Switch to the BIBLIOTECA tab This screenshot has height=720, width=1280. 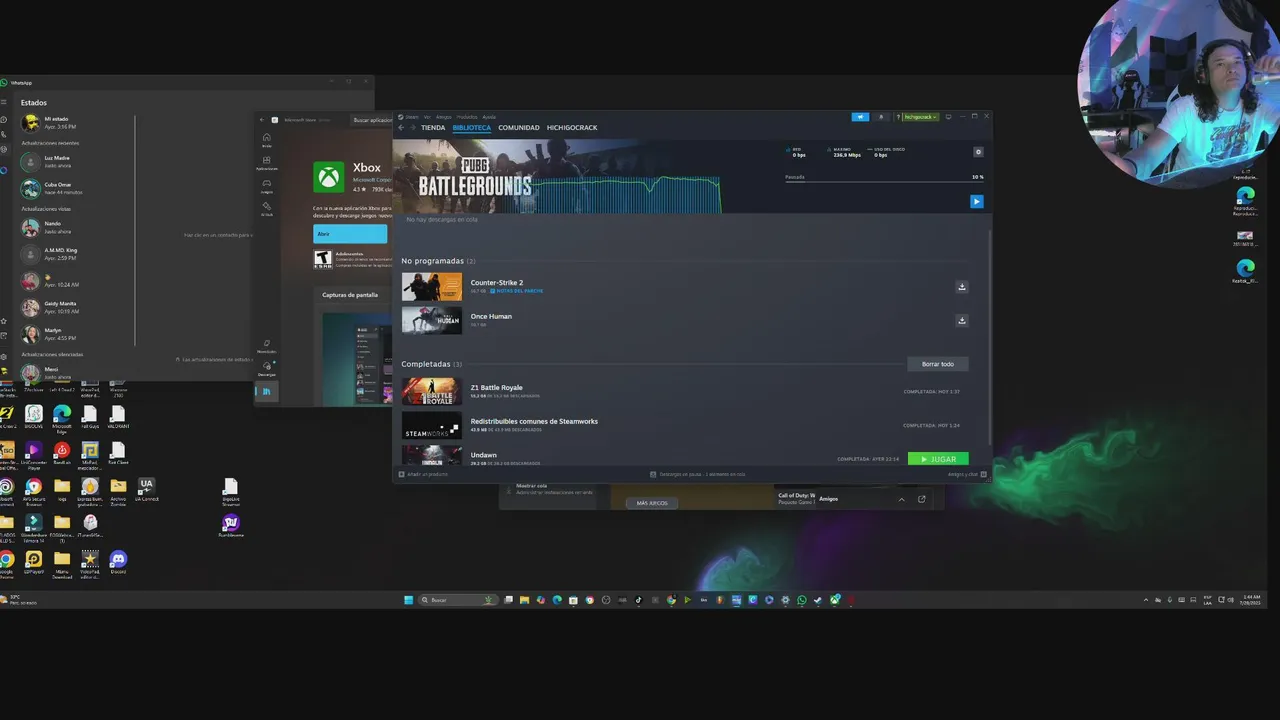point(471,128)
